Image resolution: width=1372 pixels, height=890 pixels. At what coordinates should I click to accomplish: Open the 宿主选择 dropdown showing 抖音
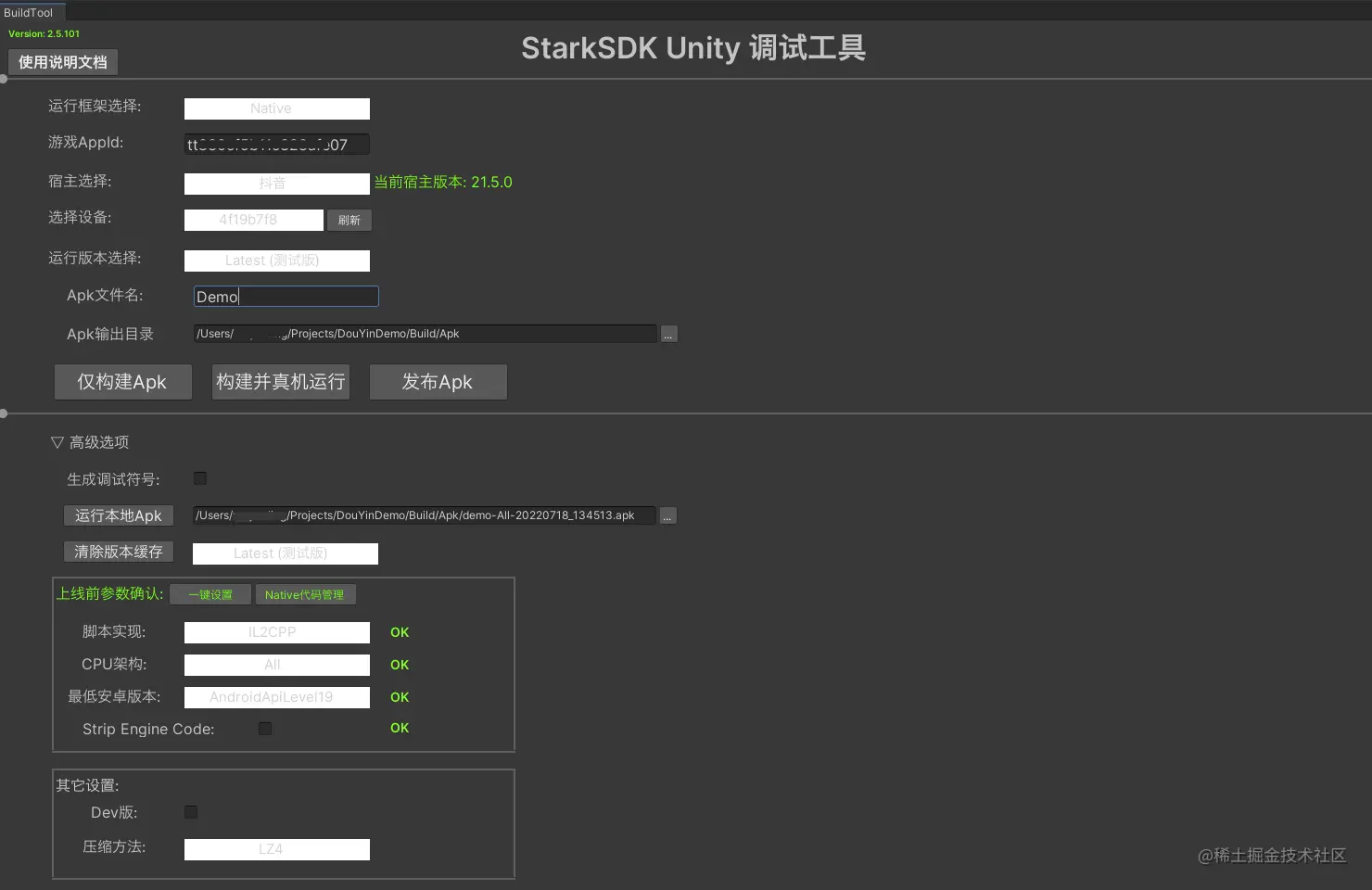point(277,184)
